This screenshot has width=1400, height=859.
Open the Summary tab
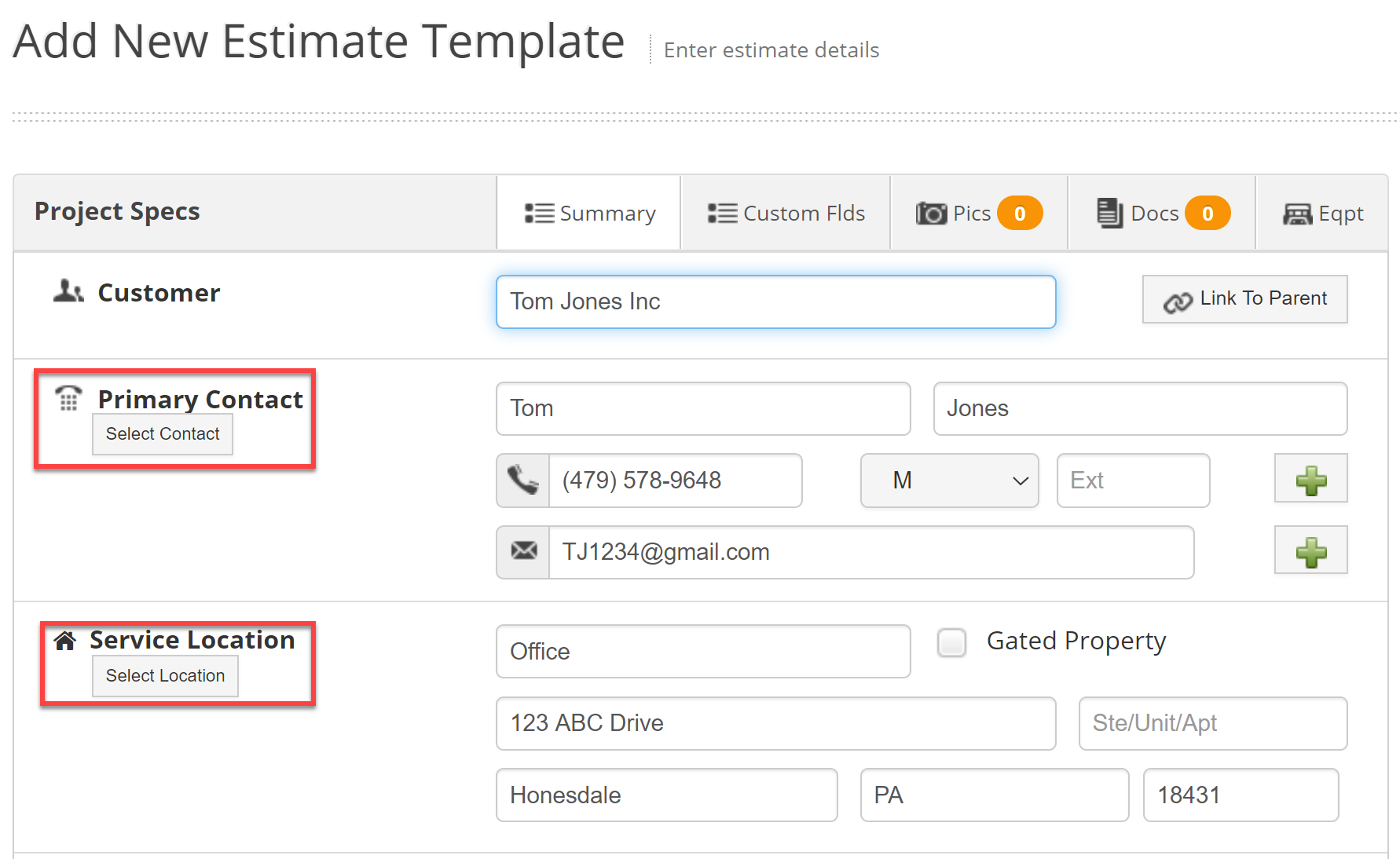pyautogui.click(x=589, y=214)
